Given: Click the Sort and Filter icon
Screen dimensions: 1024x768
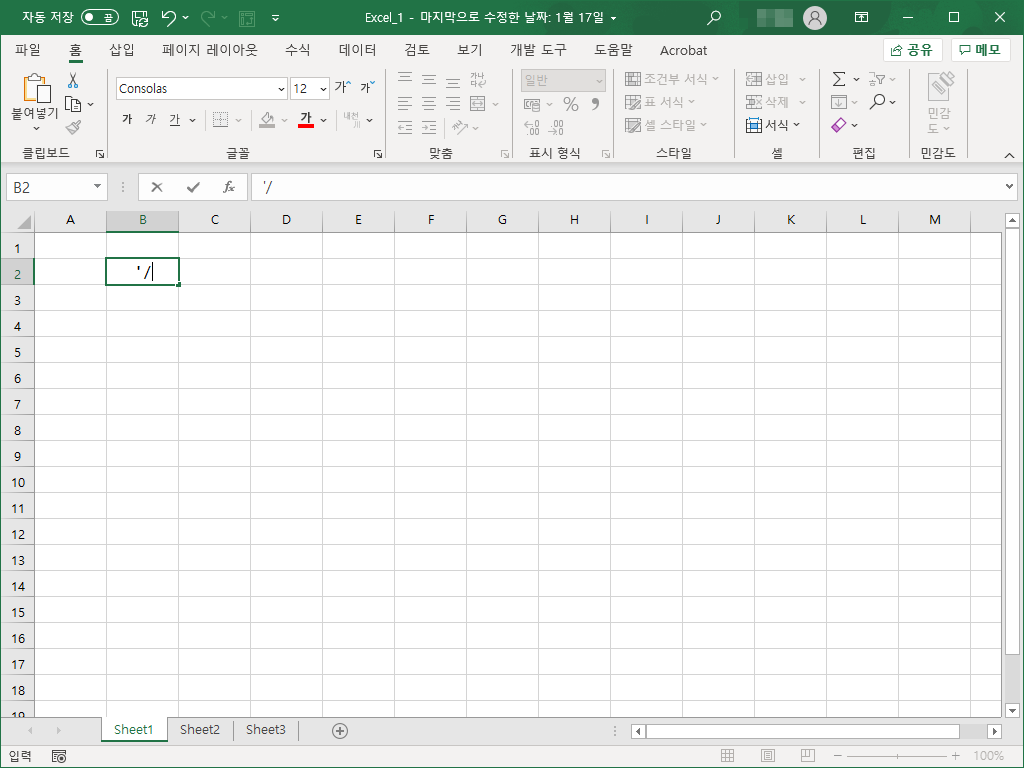Looking at the screenshot, I should [x=877, y=79].
